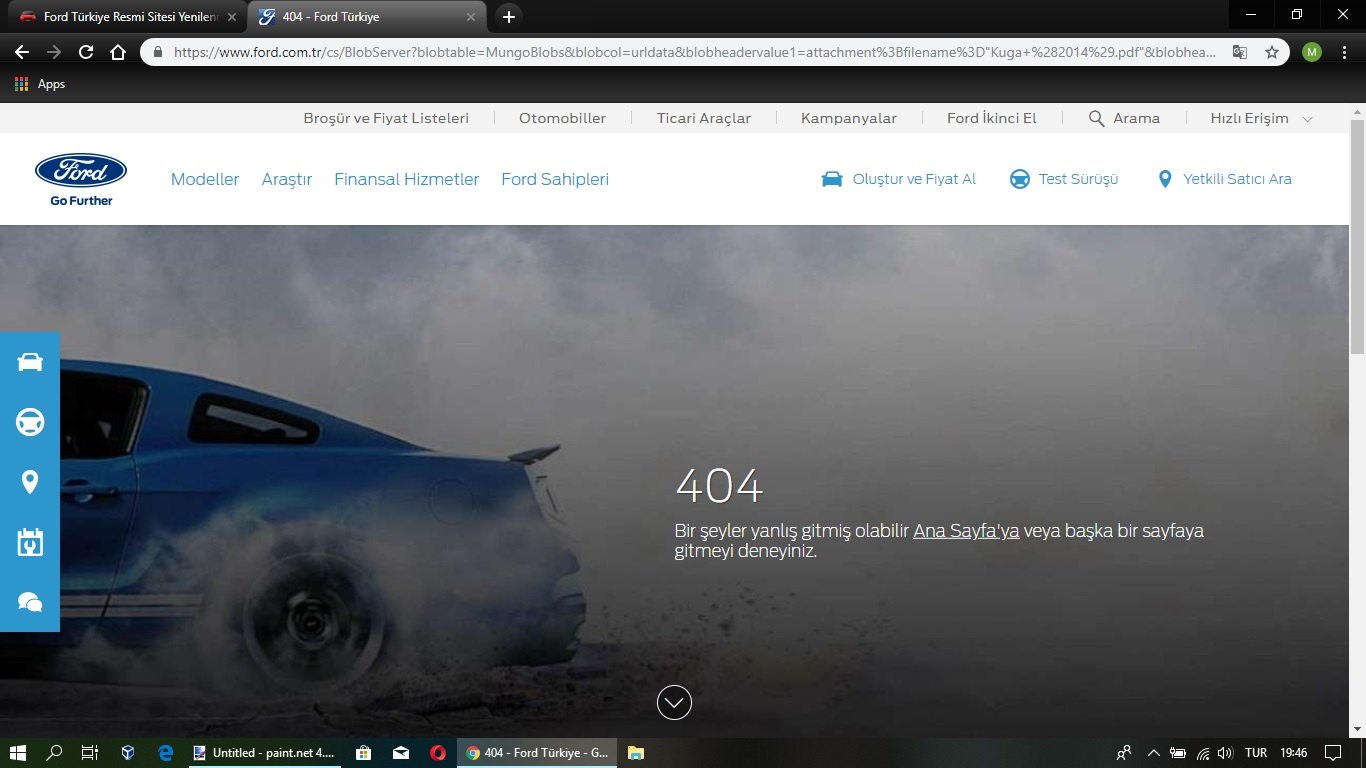Click the circular scroll-down chevron button
The width and height of the screenshot is (1366, 768).
674,702
